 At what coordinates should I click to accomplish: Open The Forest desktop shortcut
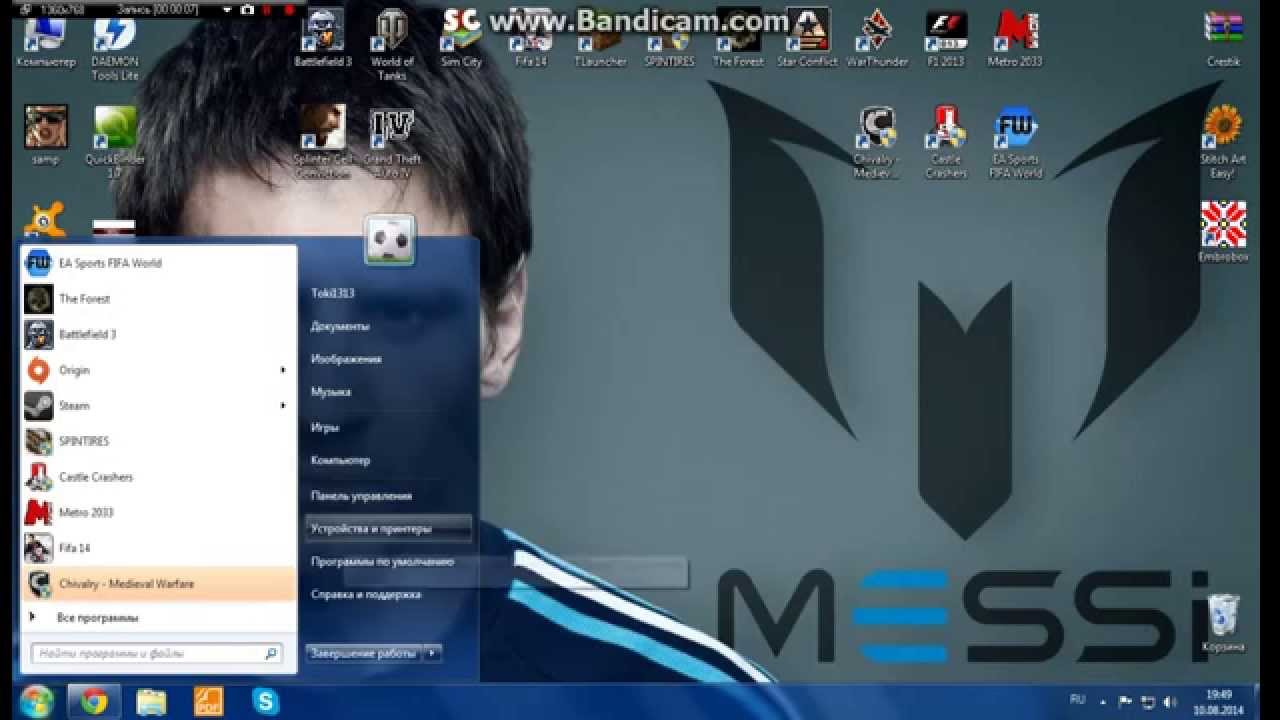[738, 38]
